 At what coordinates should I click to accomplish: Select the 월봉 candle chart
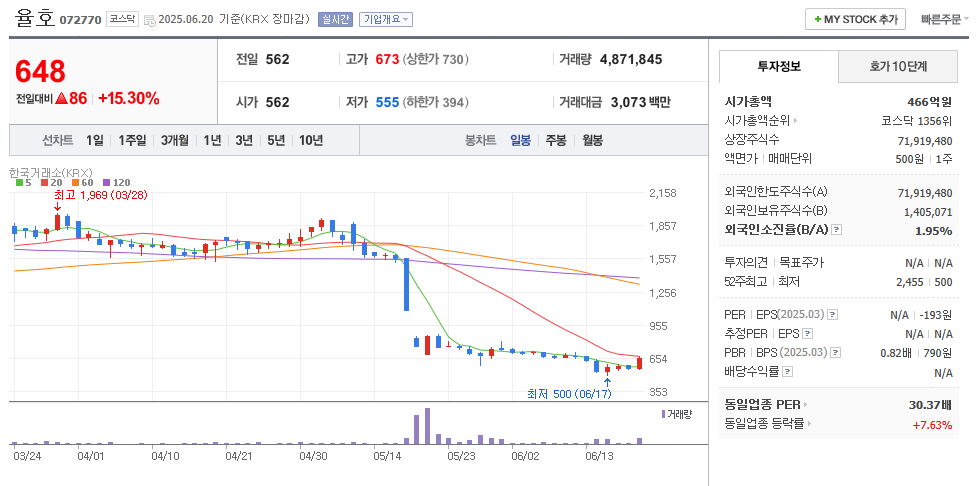click(x=592, y=140)
